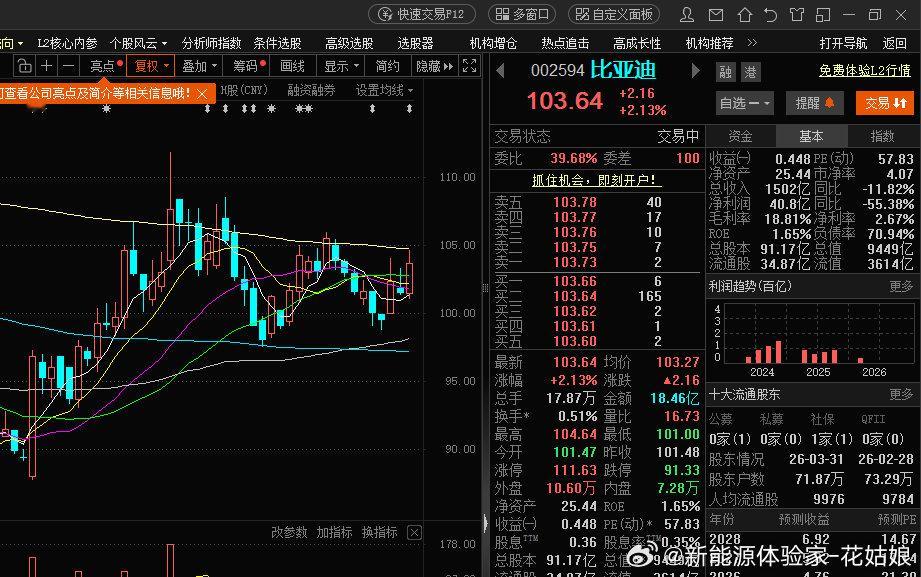
Task: Select the 社保 holder tab
Action: pos(822,419)
